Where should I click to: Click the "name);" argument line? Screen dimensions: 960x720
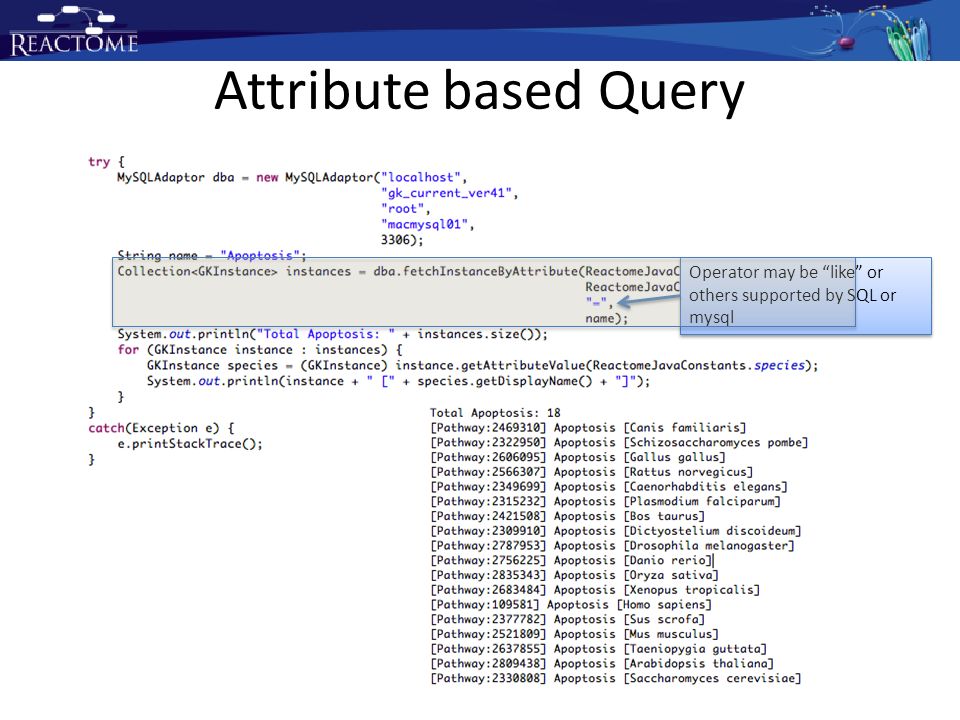(x=606, y=318)
